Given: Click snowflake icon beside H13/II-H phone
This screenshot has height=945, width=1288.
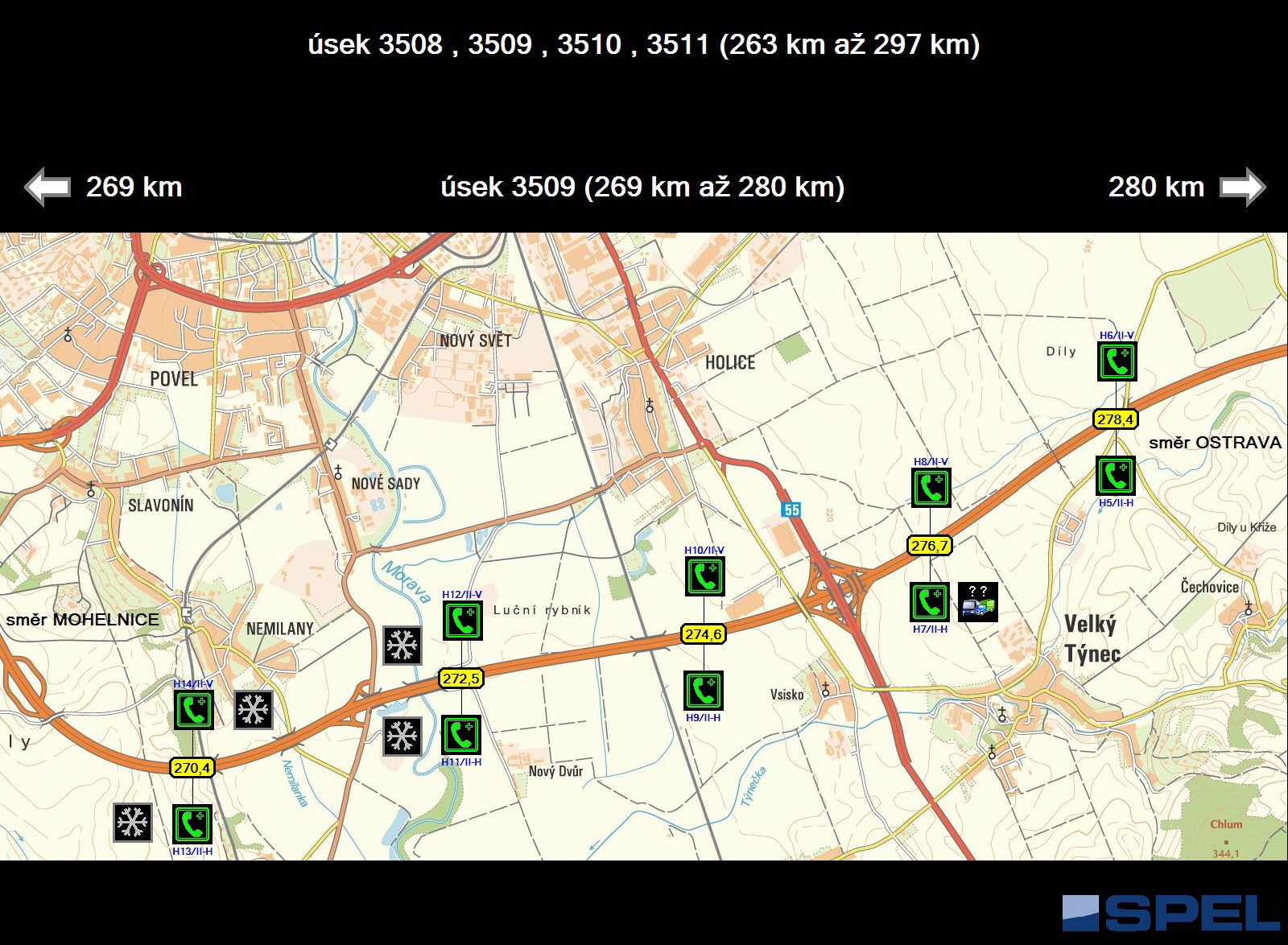Looking at the screenshot, I should coord(133,823).
